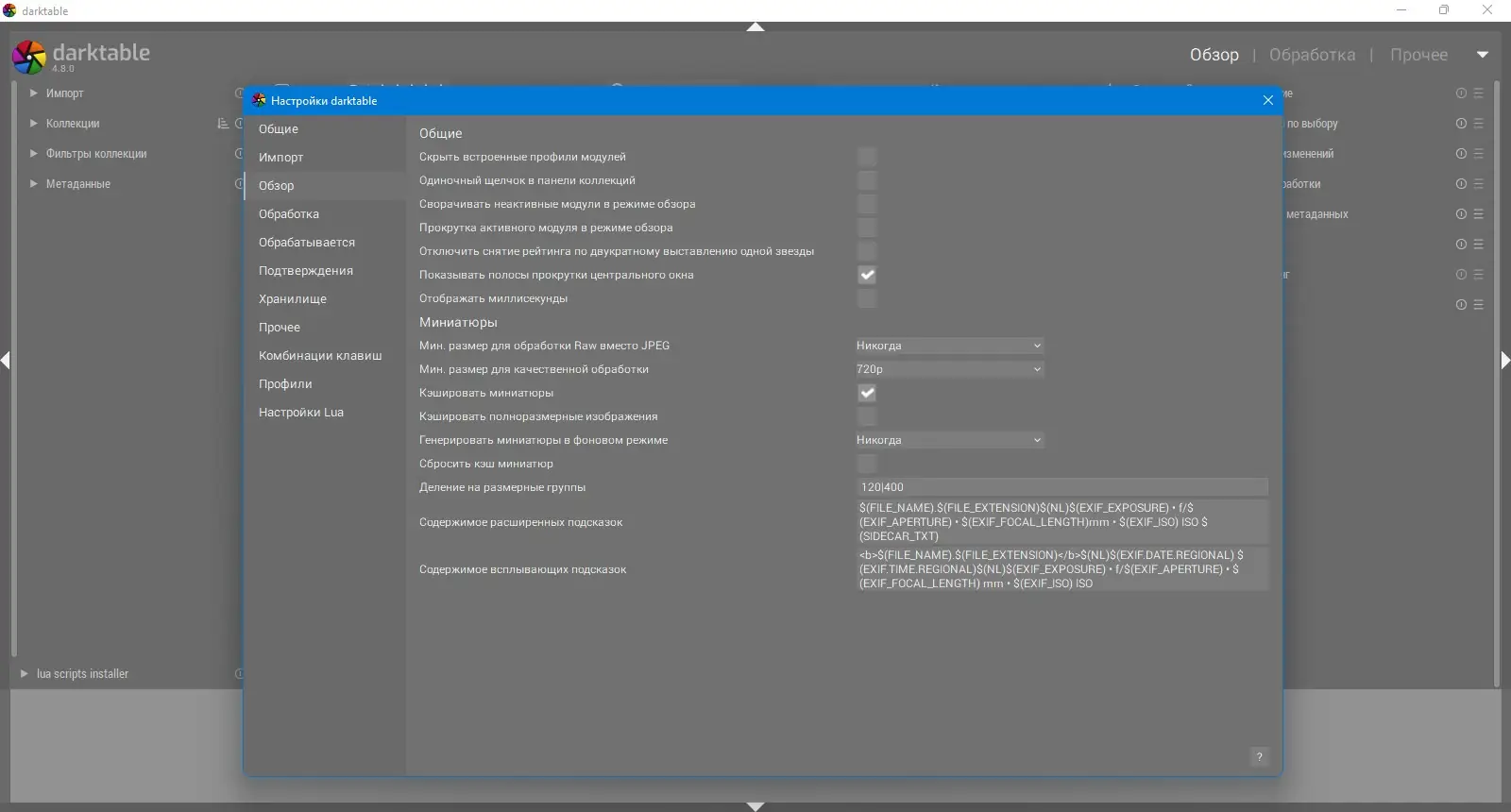
Task: Open presets menu for the «метаданных» module
Action: (1478, 214)
